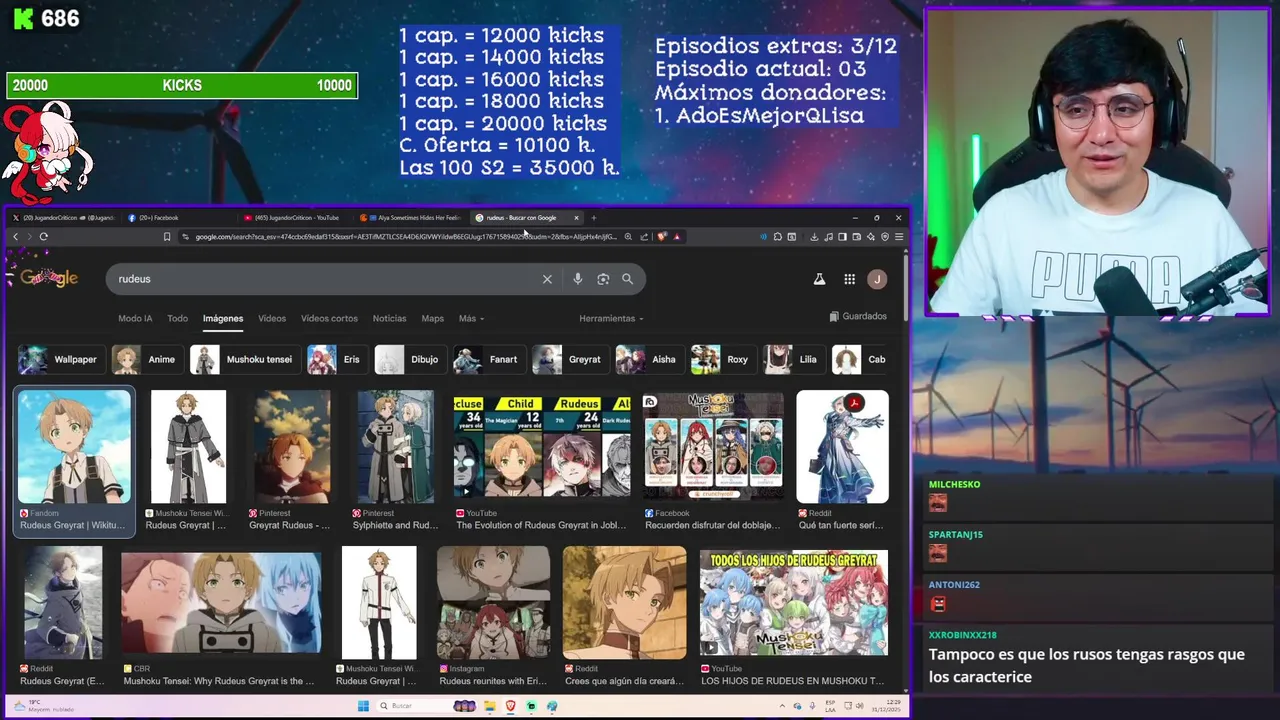Viewport: 1280px width, 720px height.
Task: Reload the Google page
Action: click(x=43, y=237)
